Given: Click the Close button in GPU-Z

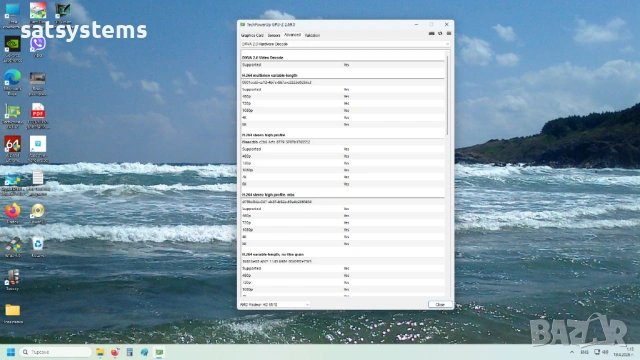Looking at the screenshot, I should pyautogui.click(x=440, y=304).
